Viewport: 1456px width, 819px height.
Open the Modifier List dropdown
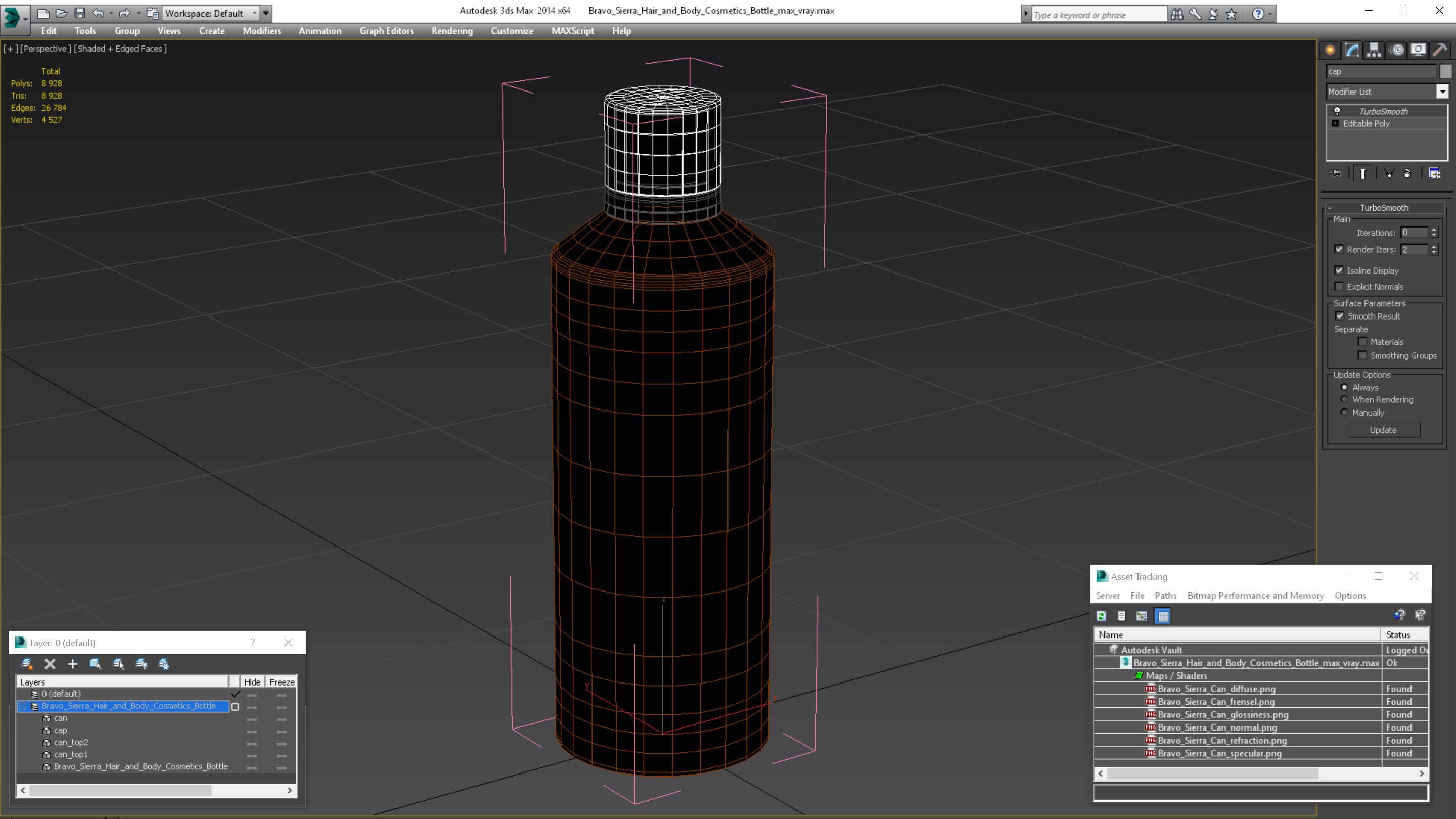point(1442,92)
